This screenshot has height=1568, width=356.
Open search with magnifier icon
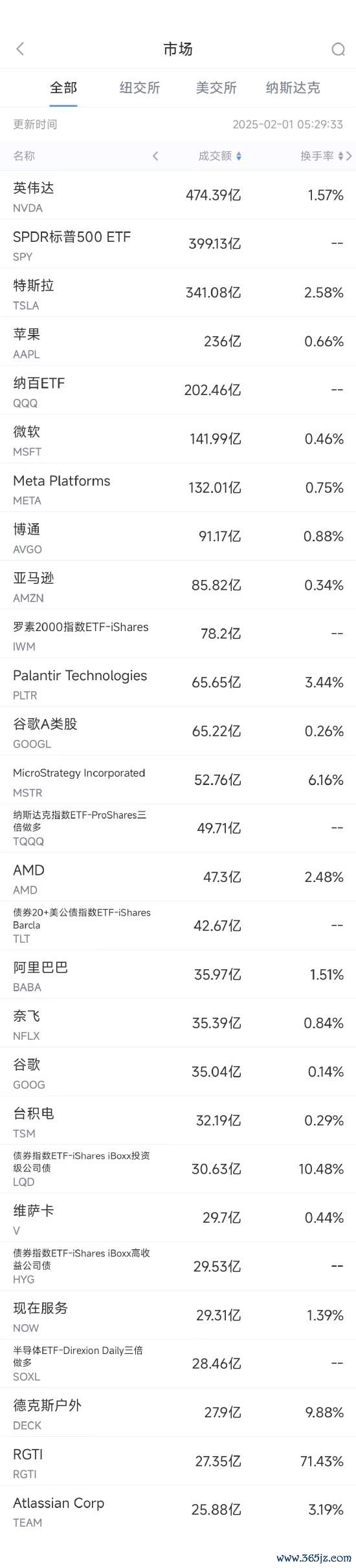338,50
